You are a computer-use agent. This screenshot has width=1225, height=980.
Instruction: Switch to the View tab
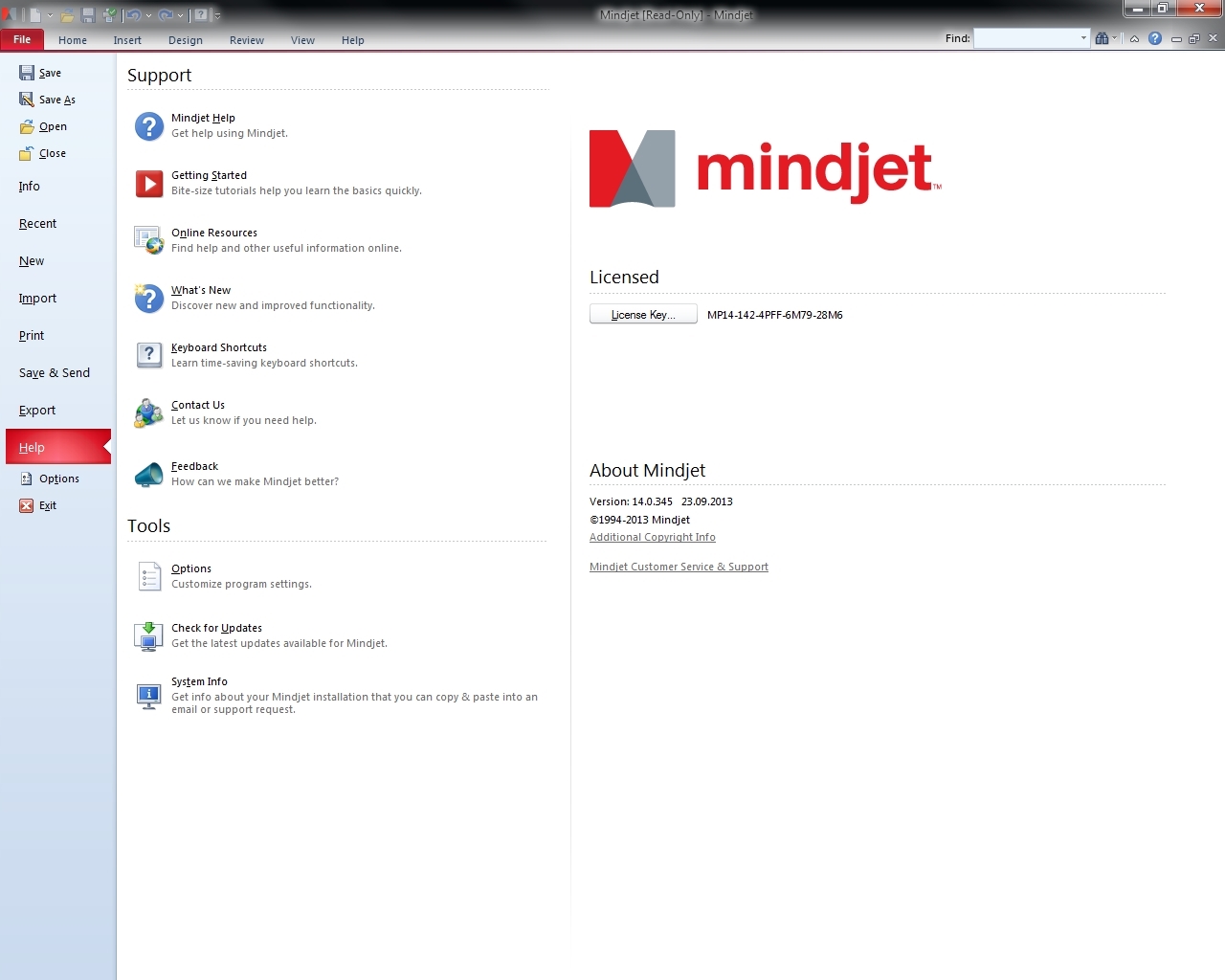coord(303,40)
